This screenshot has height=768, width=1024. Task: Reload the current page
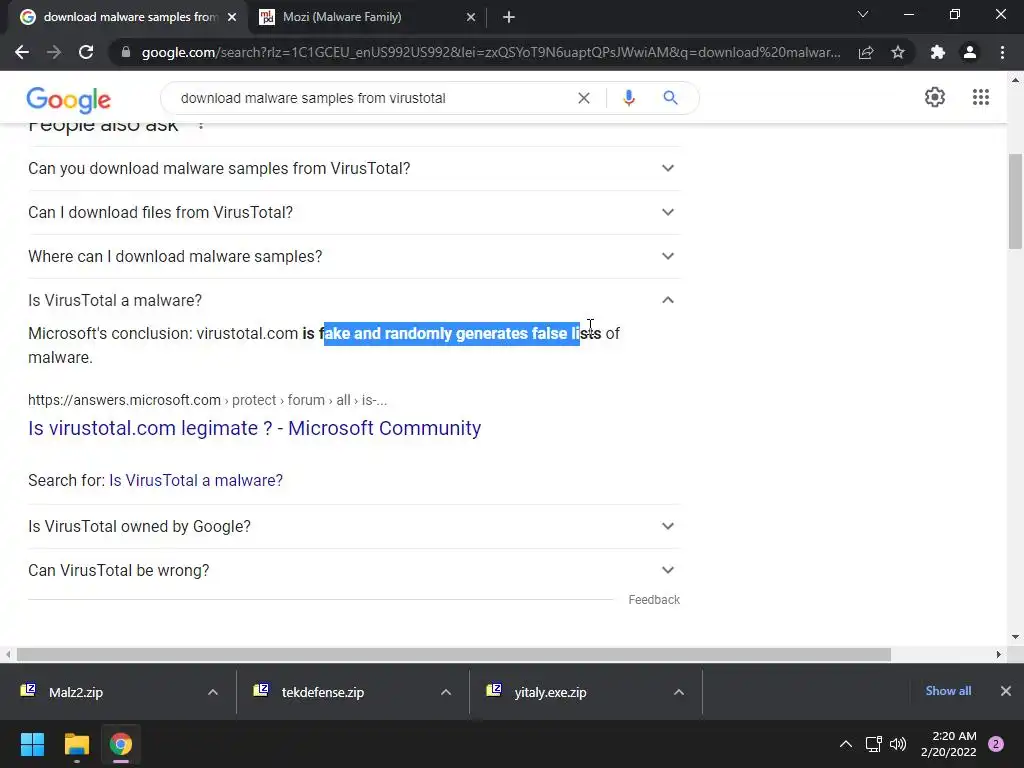pyautogui.click(x=86, y=52)
